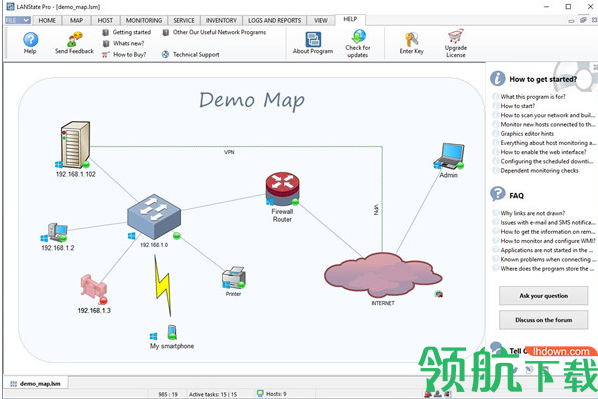The height and width of the screenshot is (399, 598).
Task: Switch to the VIEW ribbon tab
Action: [321, 21]
